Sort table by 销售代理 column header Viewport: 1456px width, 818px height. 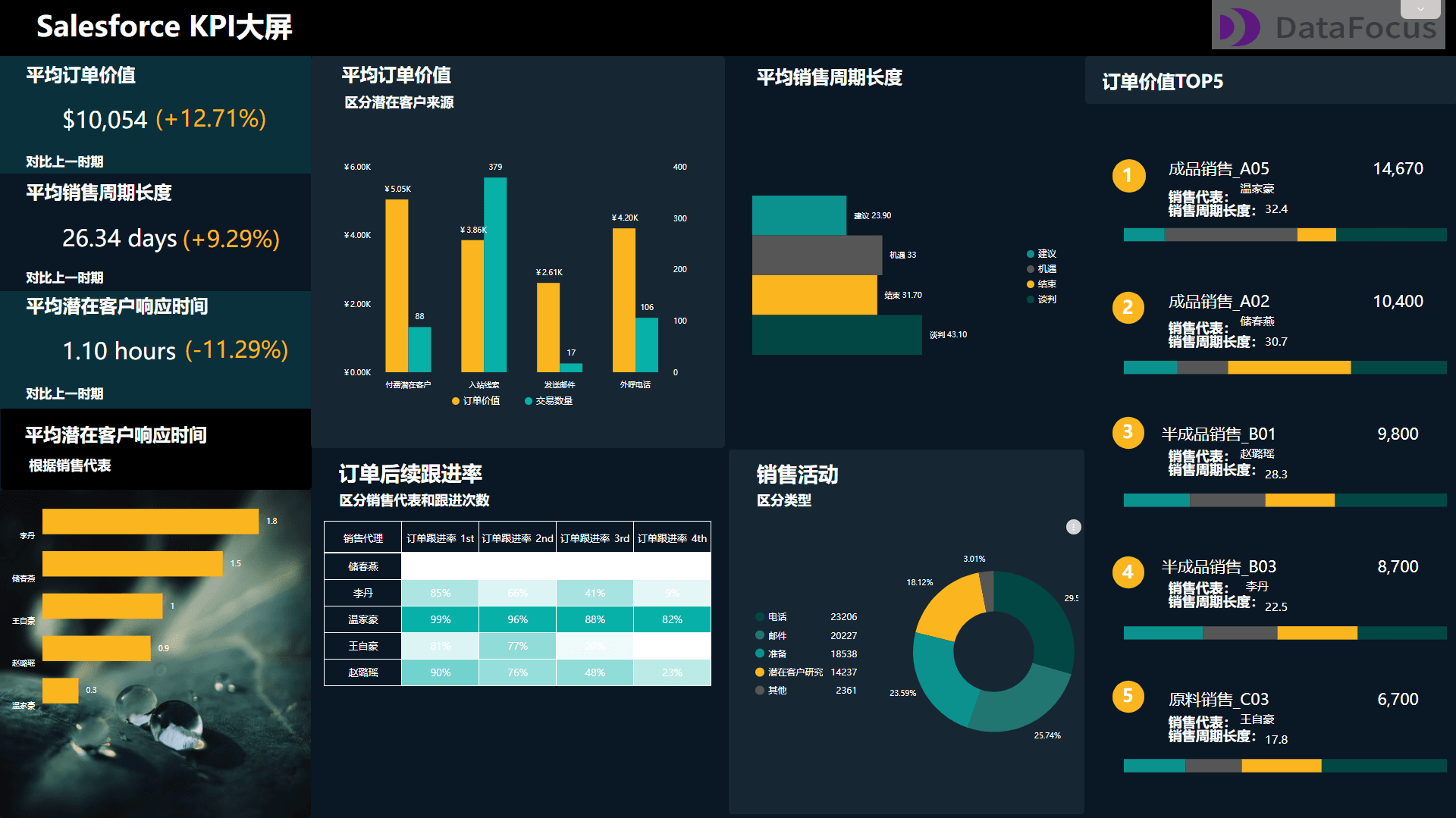362,538
